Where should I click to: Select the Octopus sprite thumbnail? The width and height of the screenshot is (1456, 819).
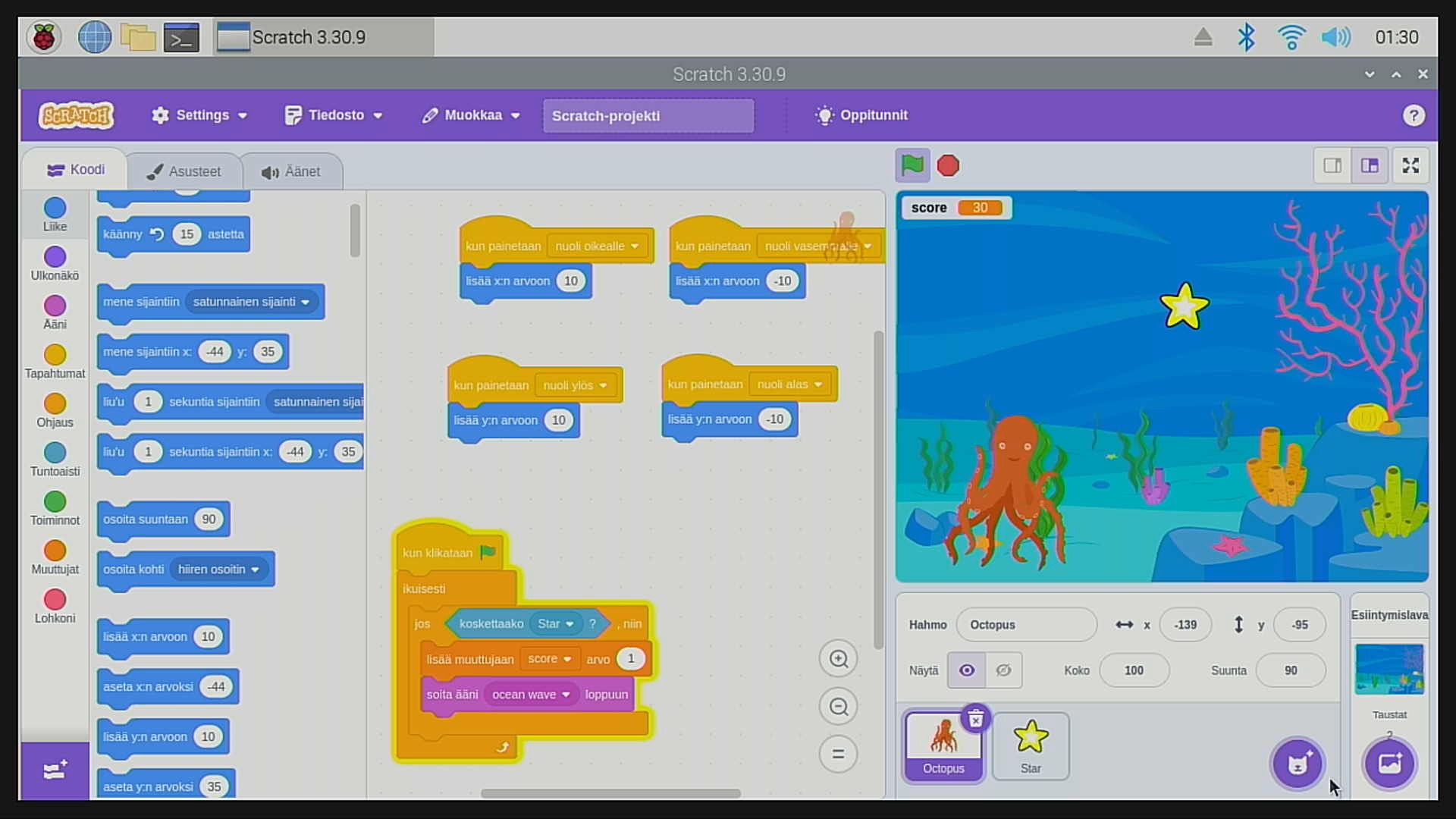coord(943,746)
